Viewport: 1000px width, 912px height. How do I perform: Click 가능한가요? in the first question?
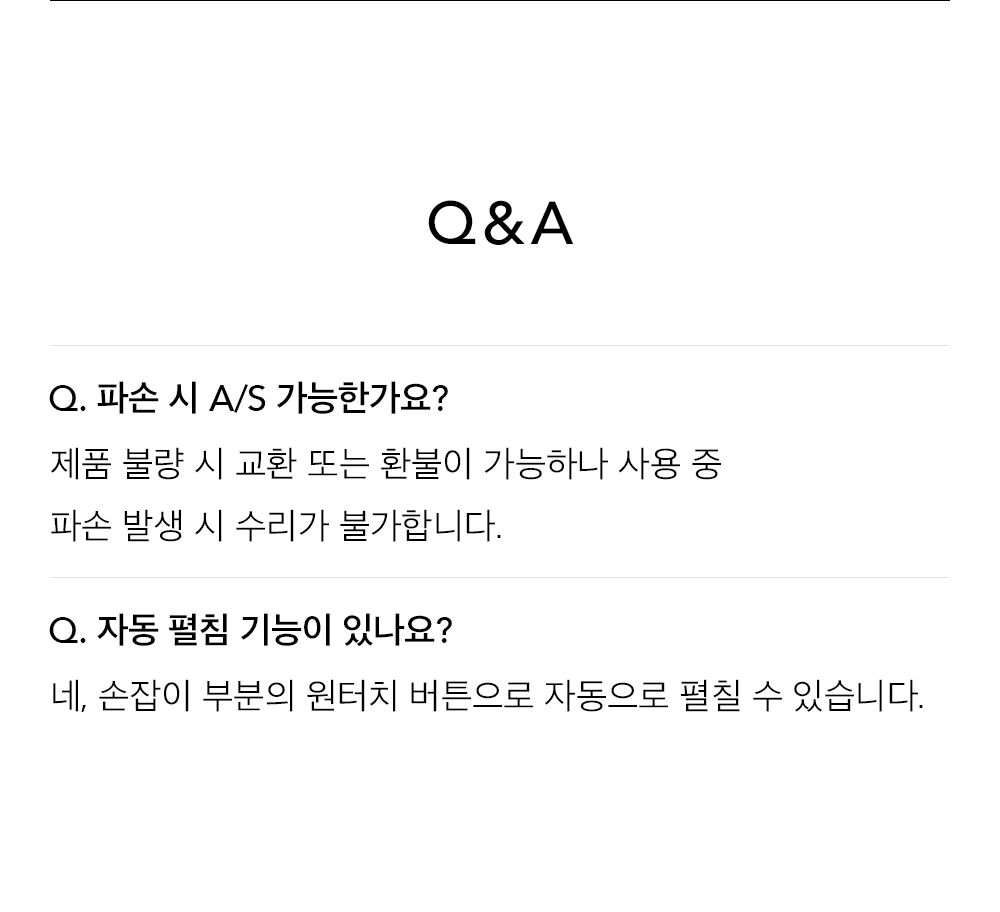(x=363, y=398)
